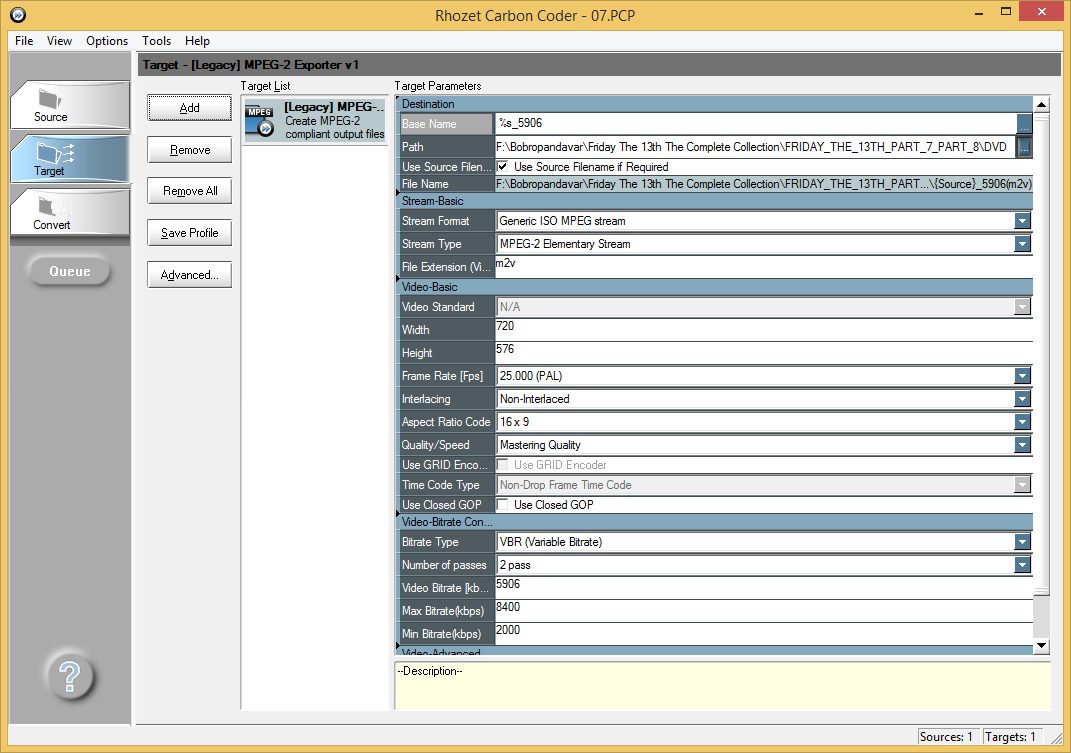Browse for the destination Path folder
Screen dimensions: 1071x753
[1024, 147]
